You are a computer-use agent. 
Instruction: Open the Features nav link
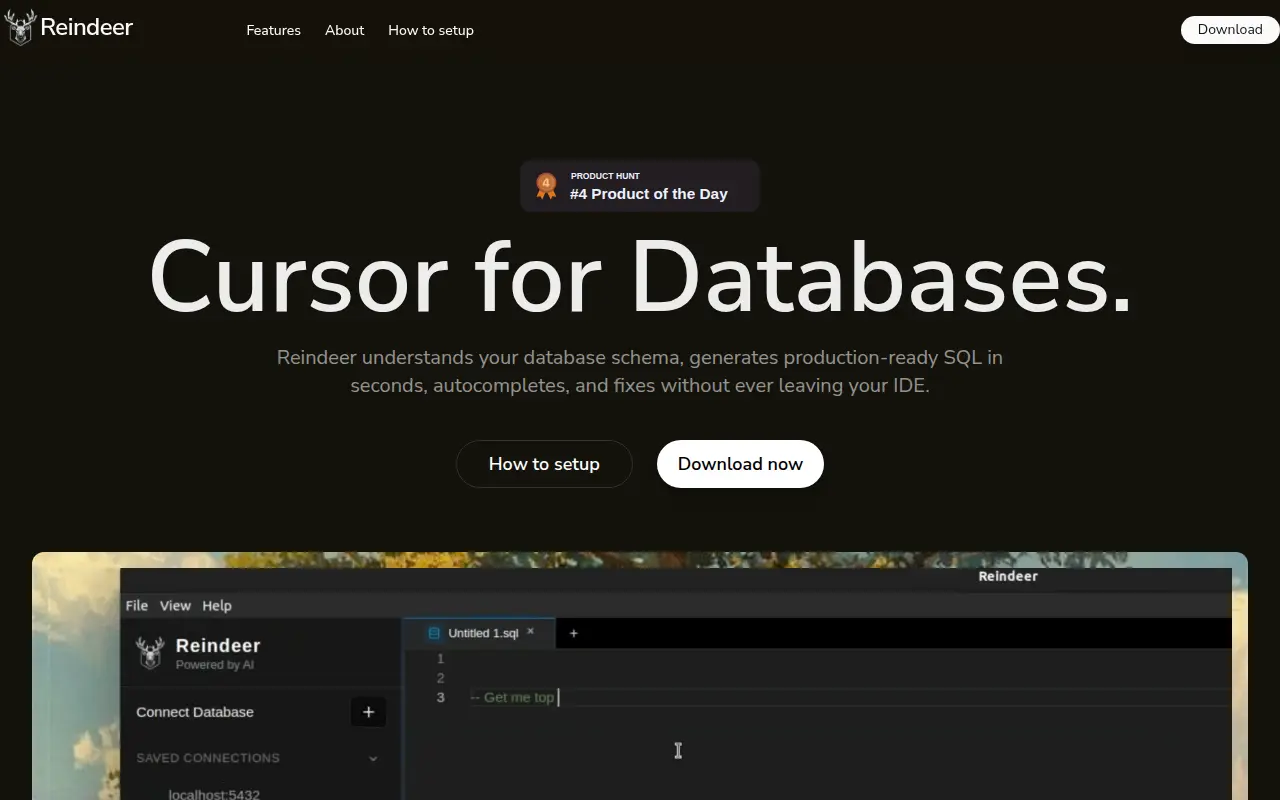273,30
